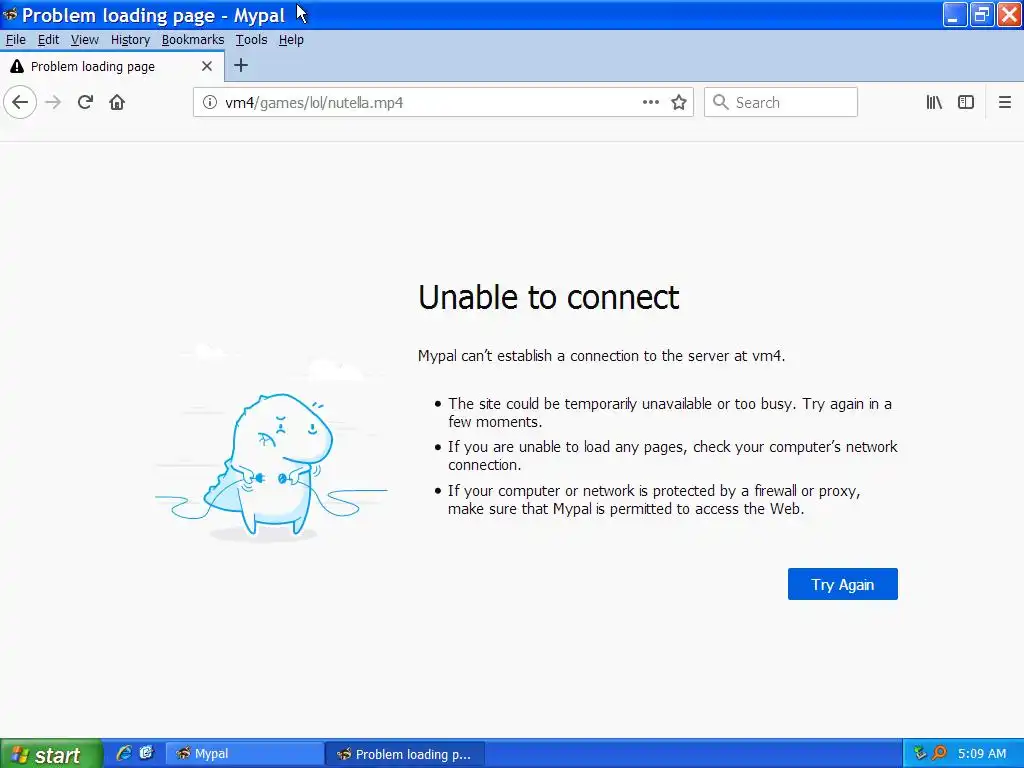Open the File menu
The height and width of the screenshot is (768, 1024).
pos(16,40)
